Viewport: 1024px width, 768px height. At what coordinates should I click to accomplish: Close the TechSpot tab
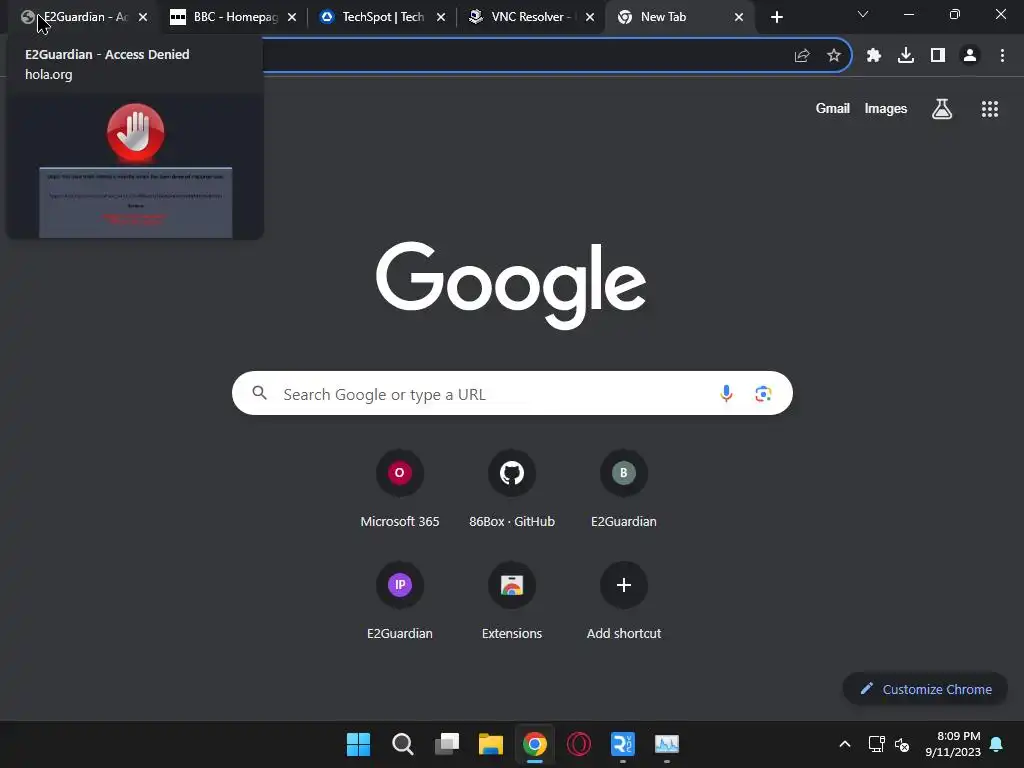point(441,17)
